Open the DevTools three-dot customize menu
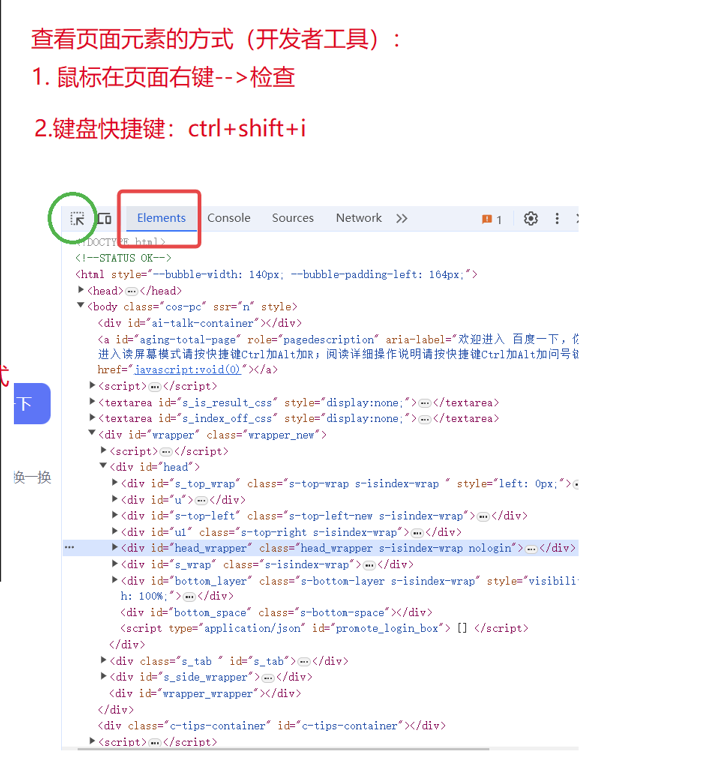The width and height of the screenshot is (702, 773). tap(557, 218)
